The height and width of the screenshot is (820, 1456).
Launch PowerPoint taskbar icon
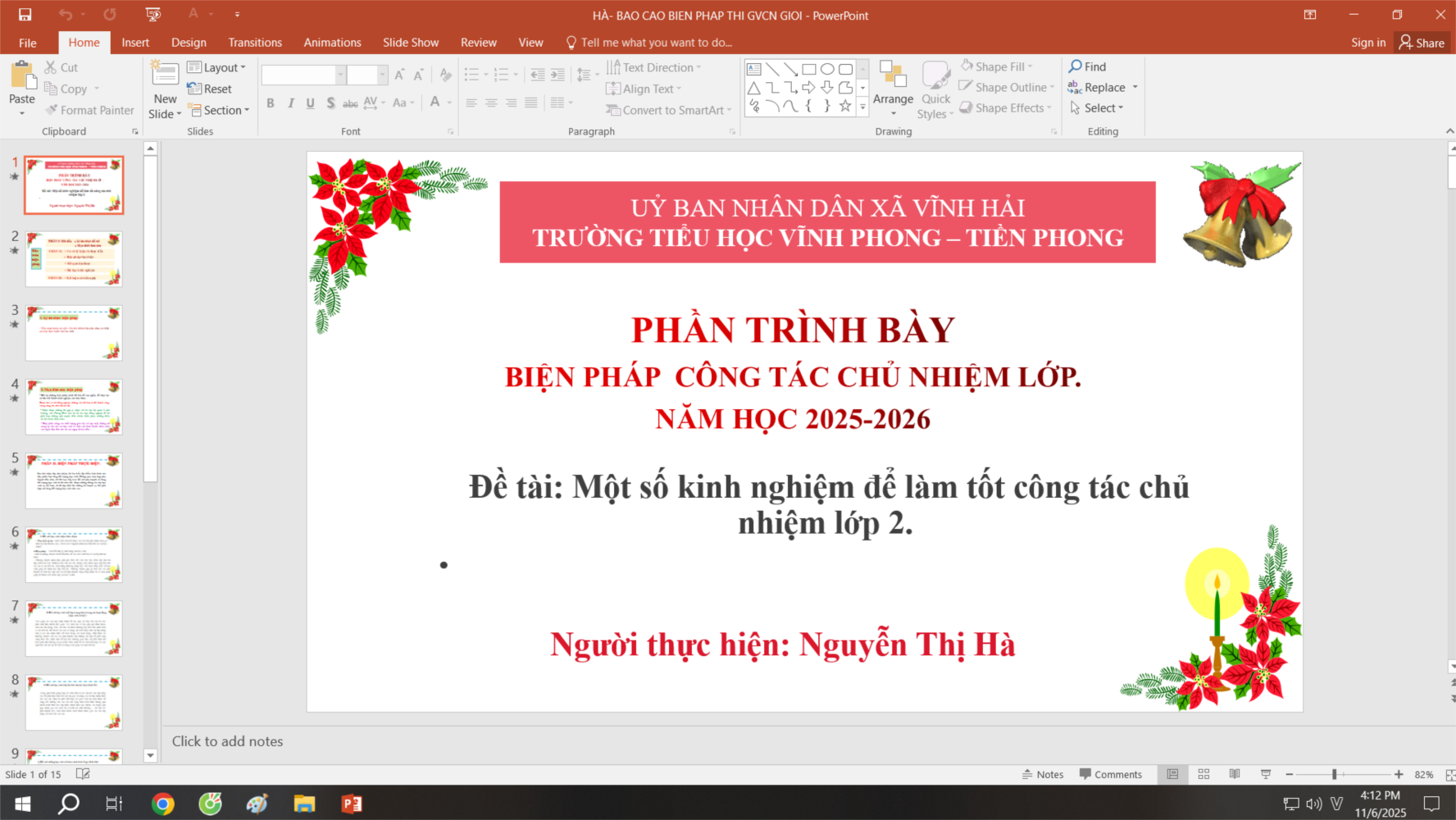tap(352, 804)
